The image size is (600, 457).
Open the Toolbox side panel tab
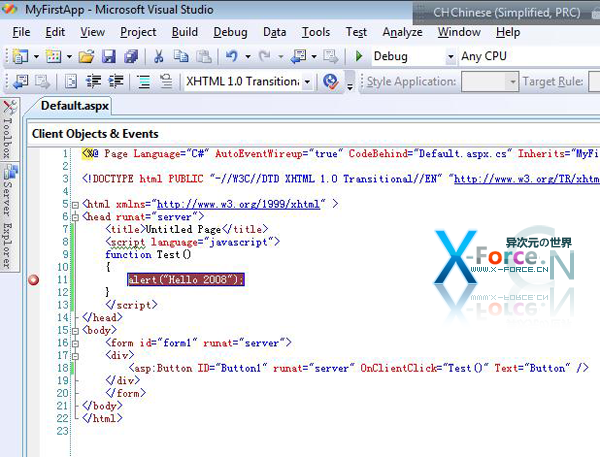(x=8, y=129)
